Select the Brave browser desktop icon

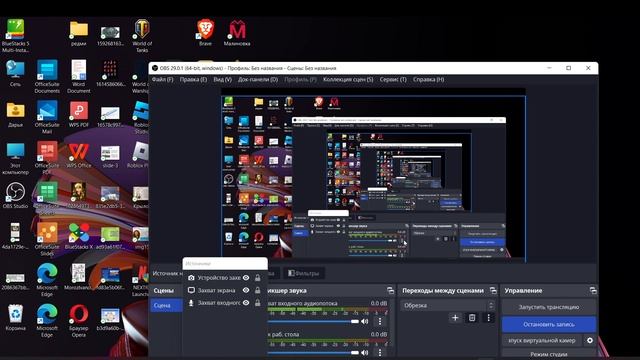(x=205, y=33)
